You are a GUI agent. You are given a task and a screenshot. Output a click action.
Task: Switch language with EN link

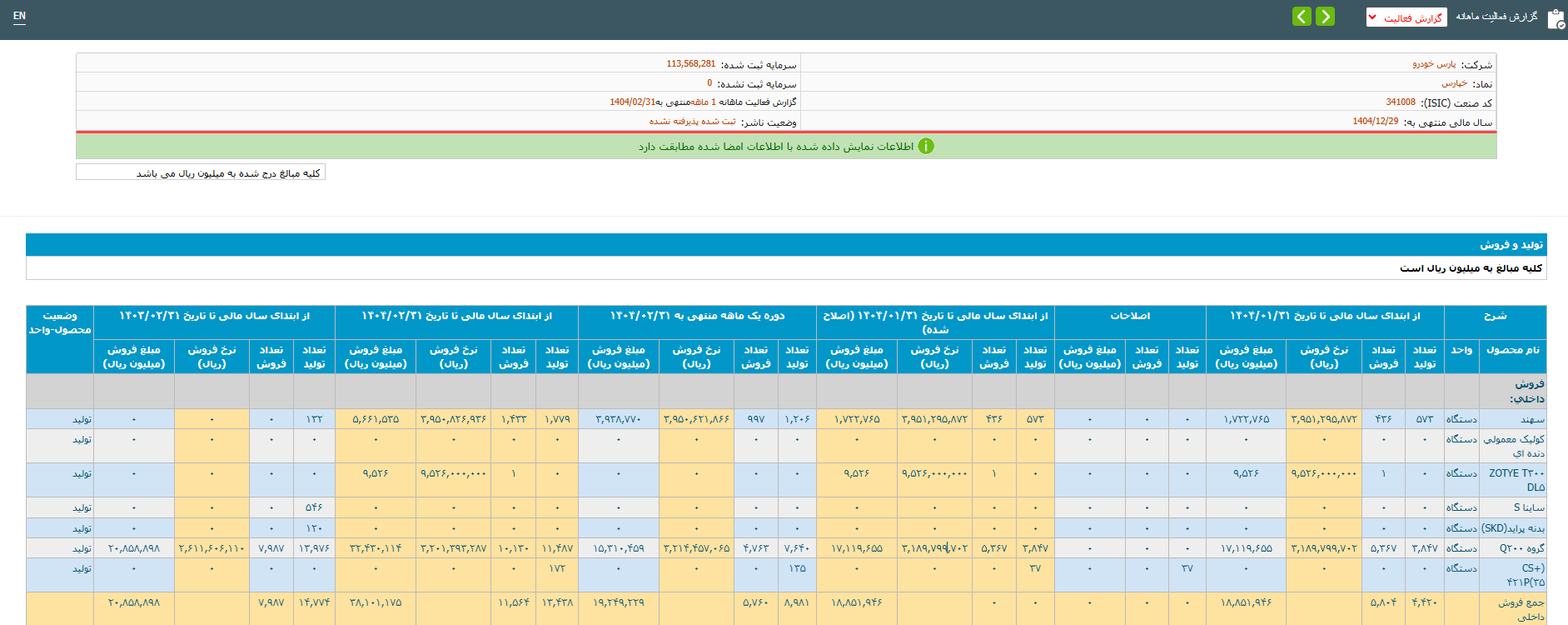19,16
